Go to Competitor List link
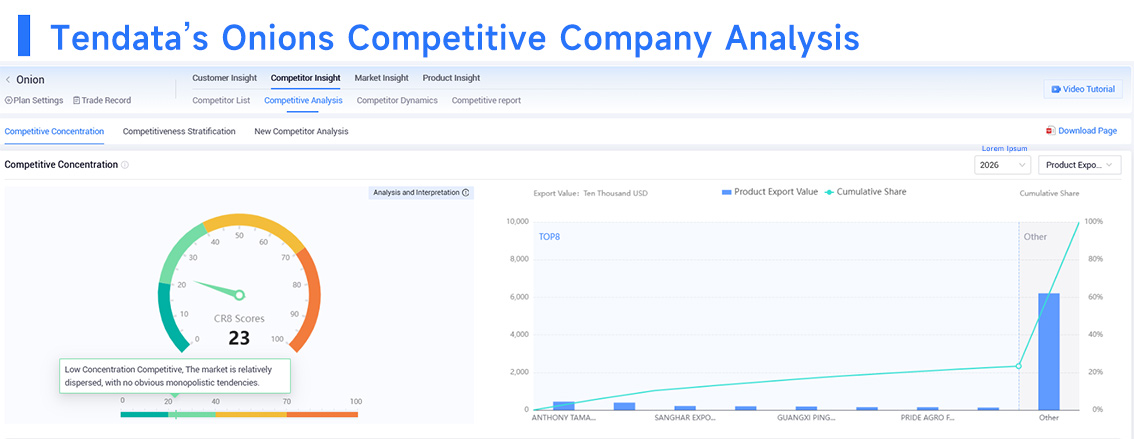Screen dimensions: 1134x439 [221, 101]
